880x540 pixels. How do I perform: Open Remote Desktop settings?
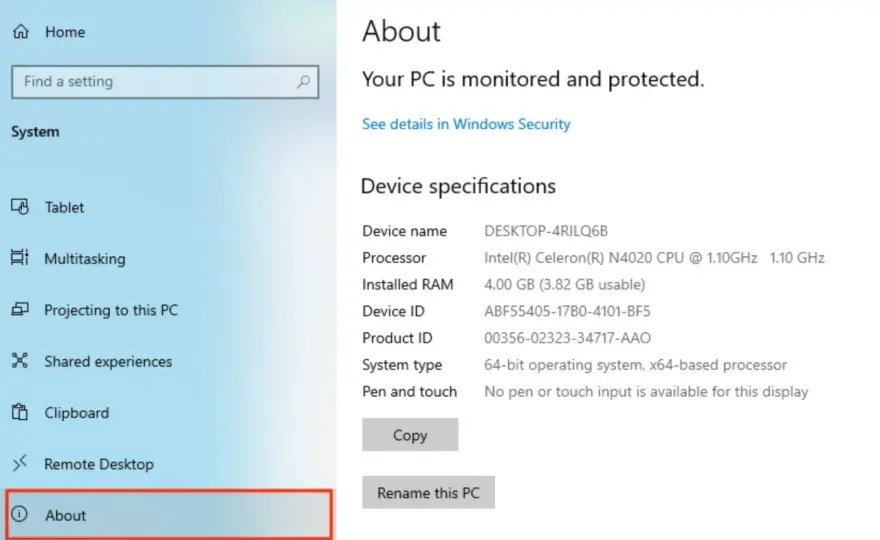coord(99,464)
